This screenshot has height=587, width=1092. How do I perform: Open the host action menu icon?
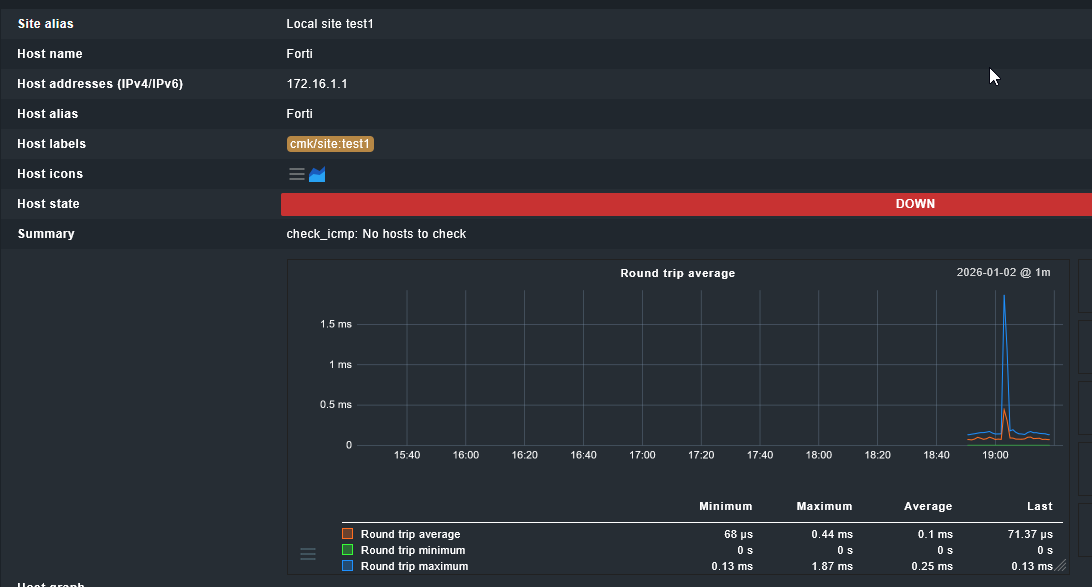pyautogui.click(x=296, y=174)
